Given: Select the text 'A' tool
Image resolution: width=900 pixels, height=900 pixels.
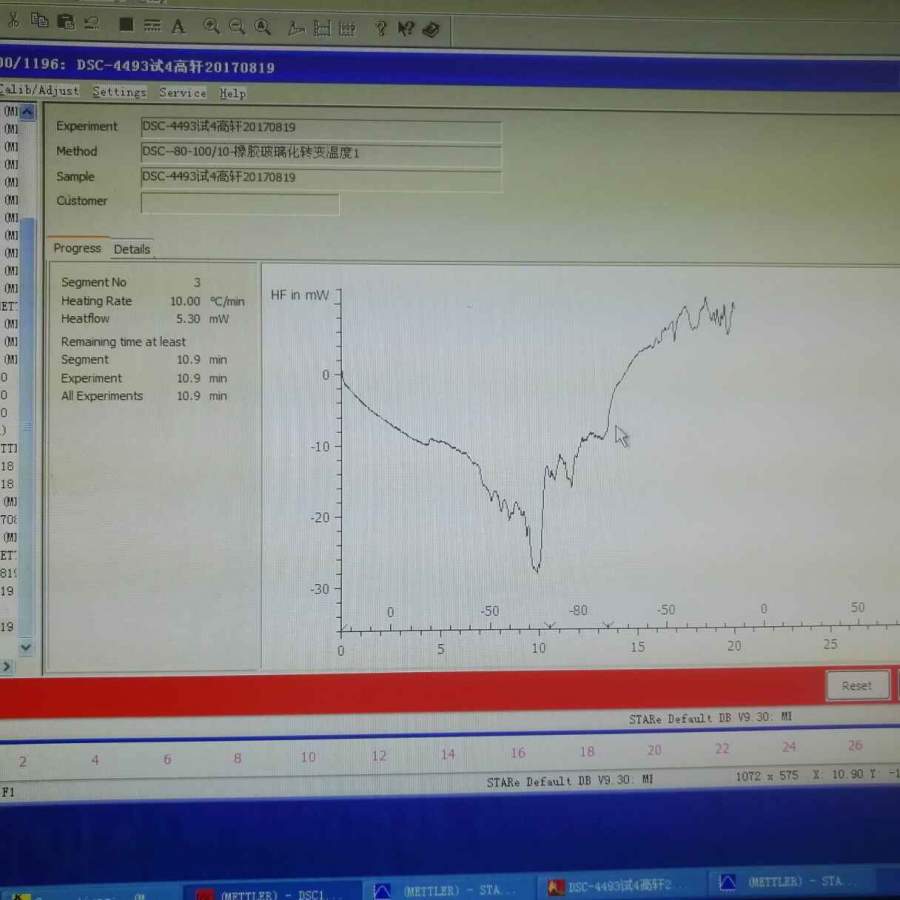Looking at the screenshot, I should pos(178,26).
